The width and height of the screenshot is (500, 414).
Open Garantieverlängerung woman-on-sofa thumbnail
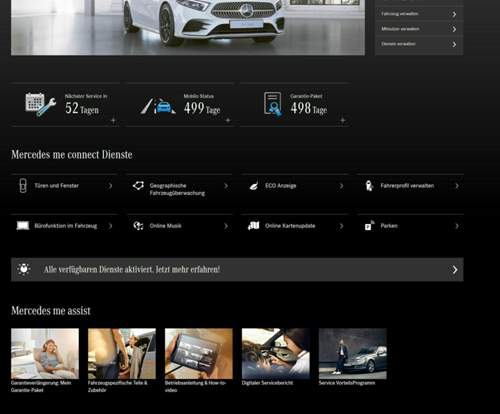[x=45, y=353]
